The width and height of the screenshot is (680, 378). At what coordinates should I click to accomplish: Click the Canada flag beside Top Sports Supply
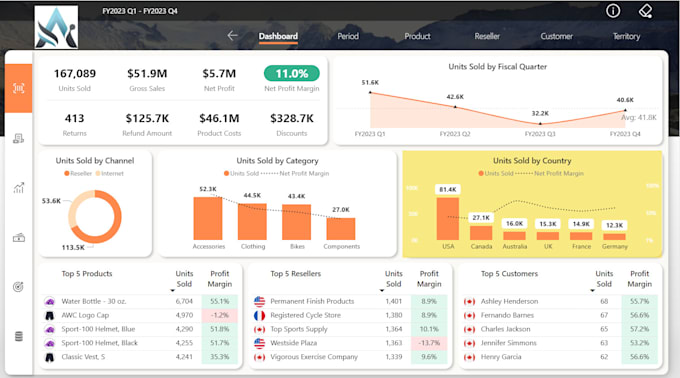click(259, 329)
